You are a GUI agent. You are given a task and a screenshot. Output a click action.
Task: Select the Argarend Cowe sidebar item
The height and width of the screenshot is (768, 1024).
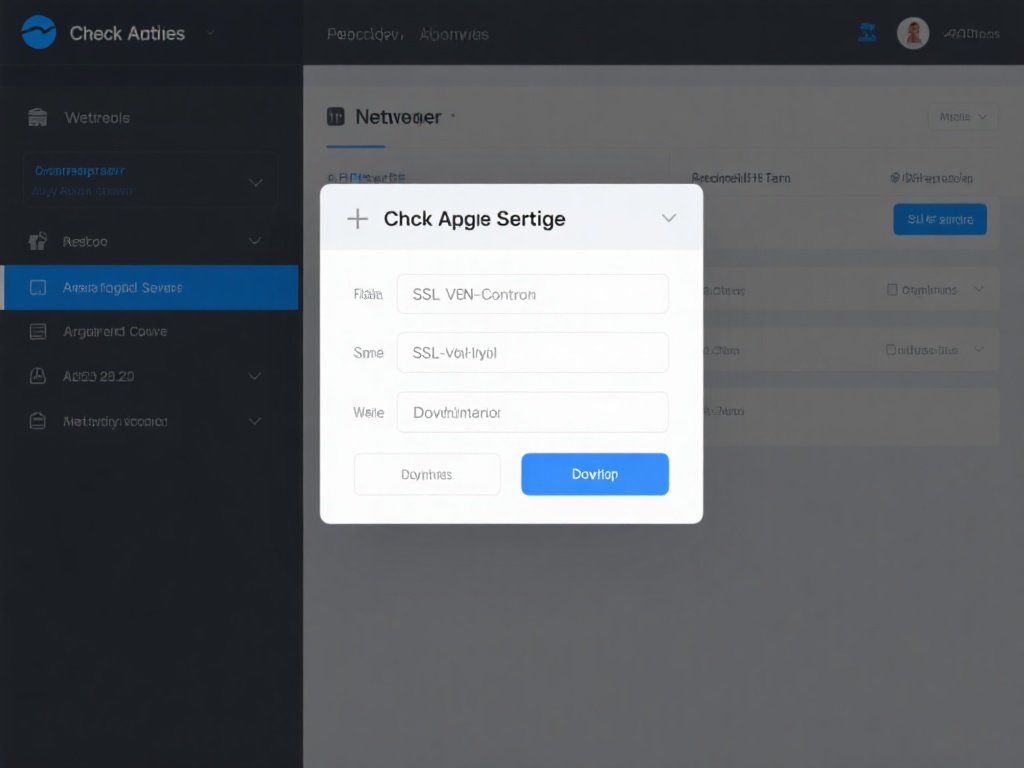tap(115, 332)
